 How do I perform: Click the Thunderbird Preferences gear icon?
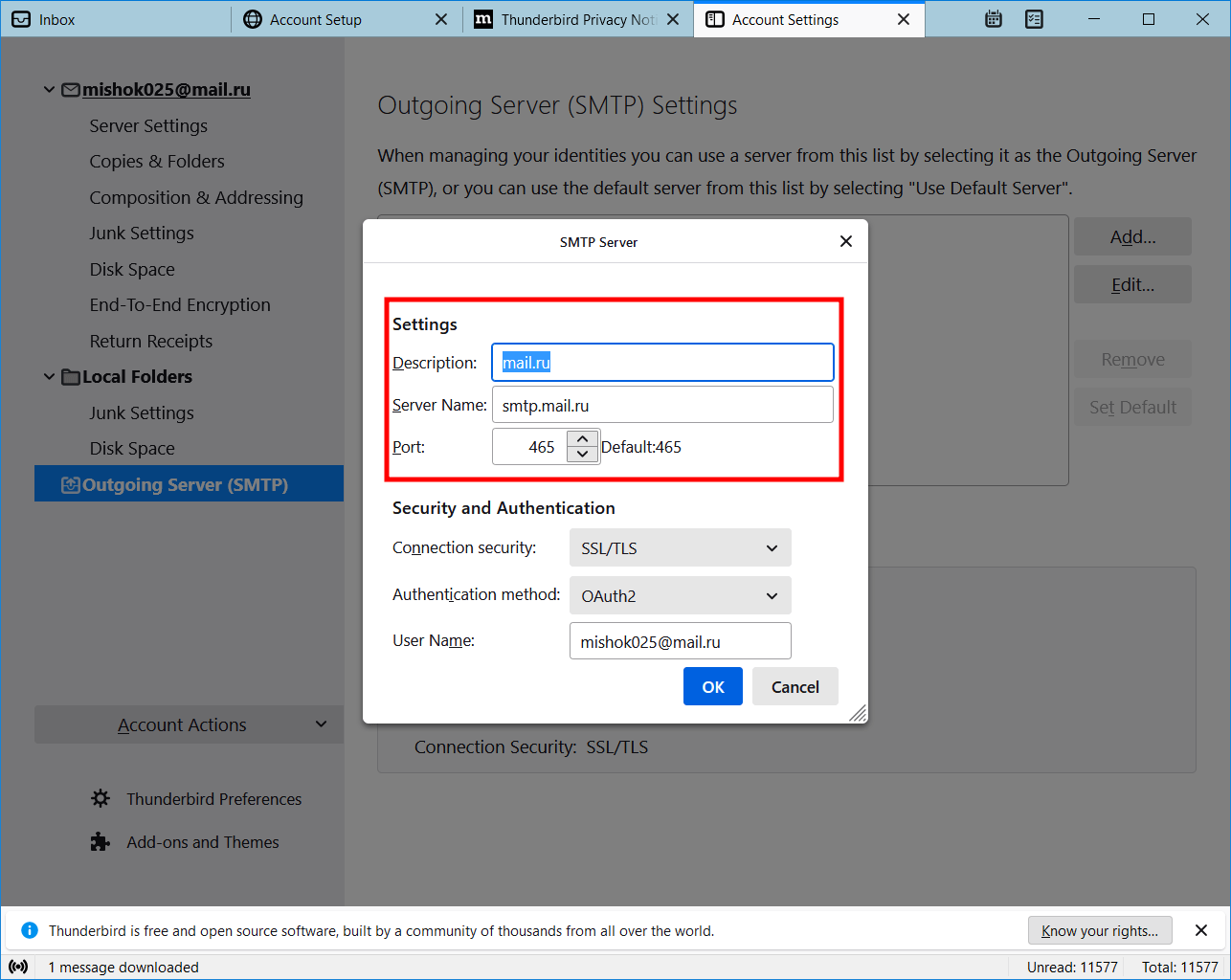101,798
